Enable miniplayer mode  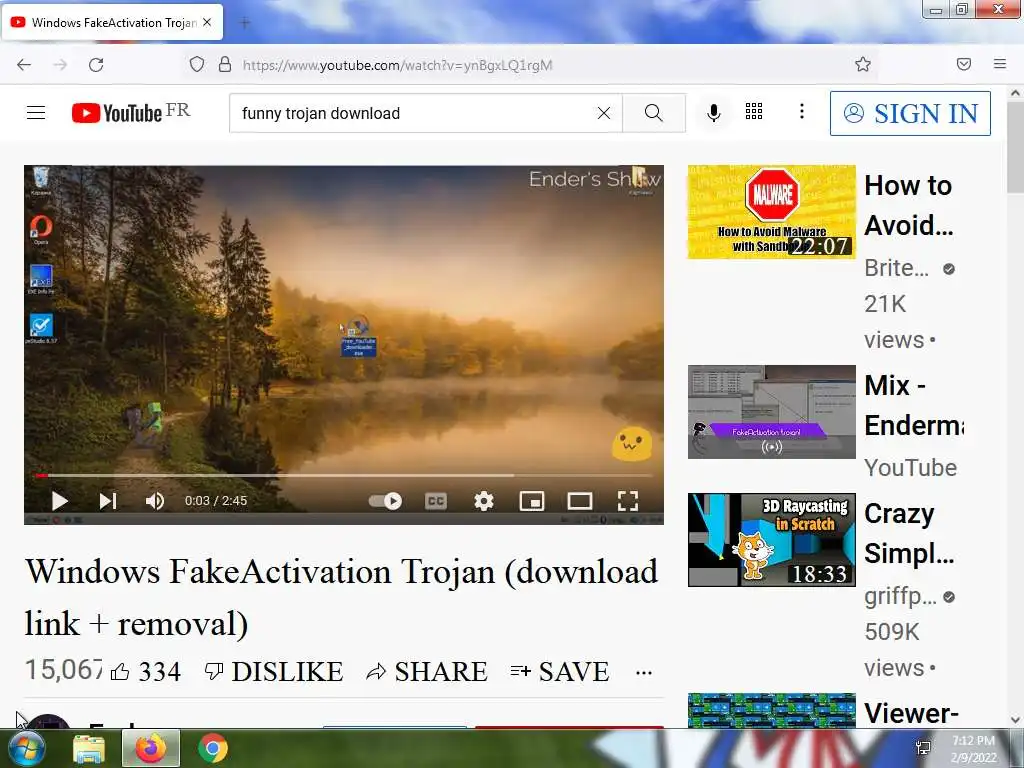coord(532,501)
